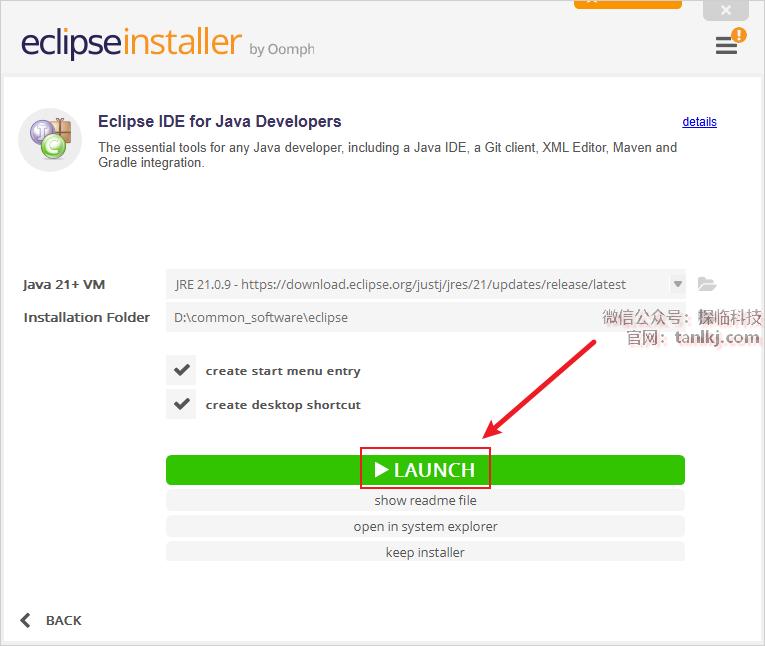Click the product description text

(x=387, y=155)
